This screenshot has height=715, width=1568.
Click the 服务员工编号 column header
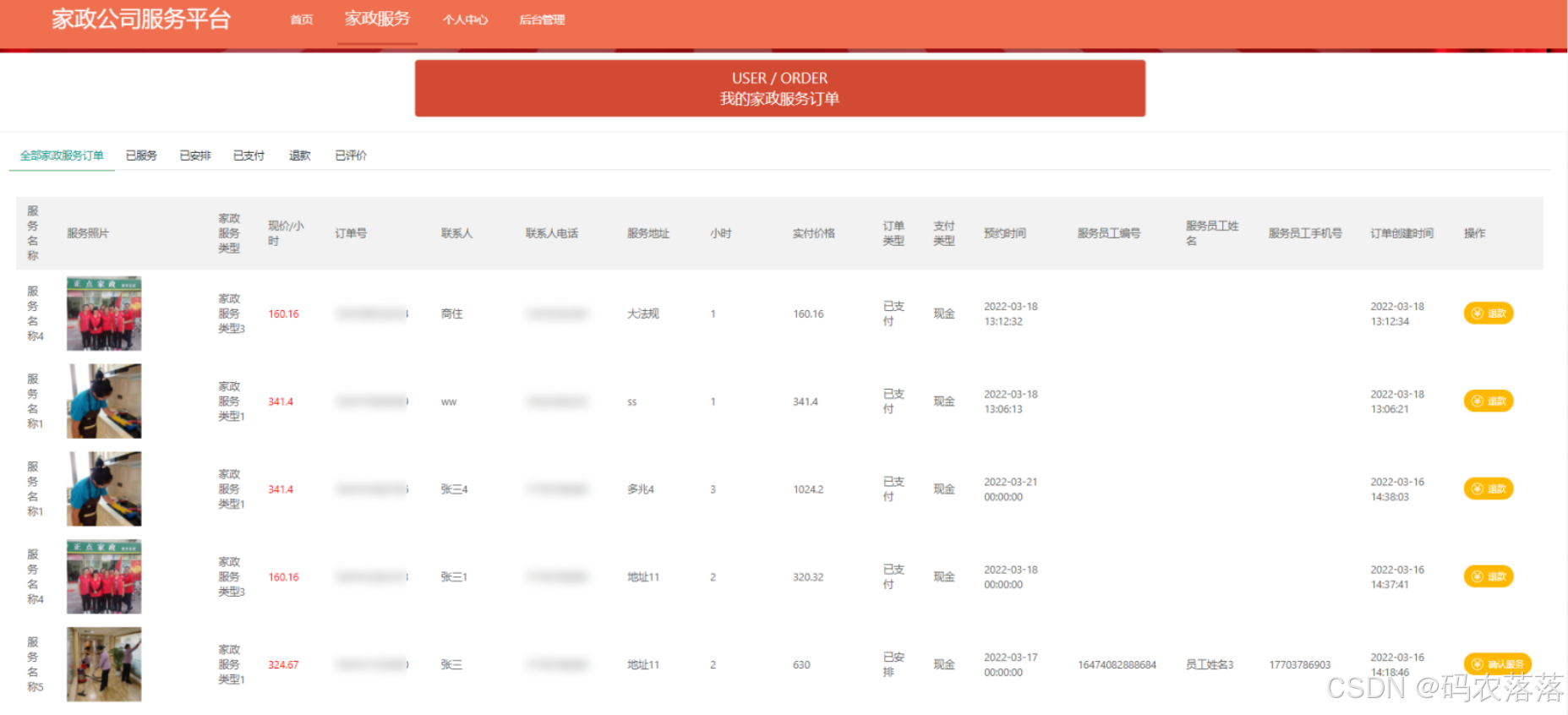coord(1109,233)
